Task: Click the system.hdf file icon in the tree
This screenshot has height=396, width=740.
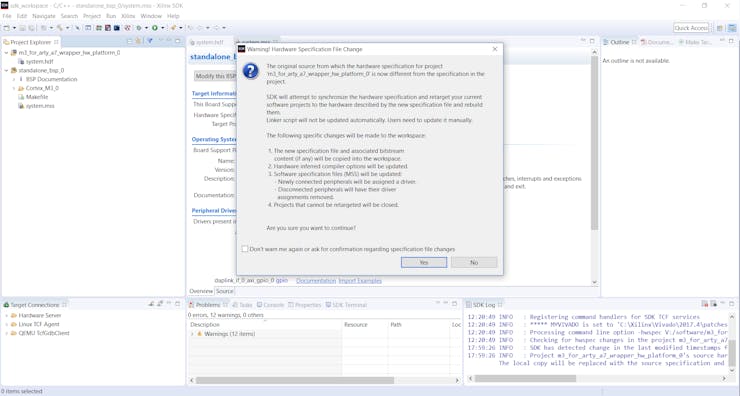Action: click(x=21, y=61)
